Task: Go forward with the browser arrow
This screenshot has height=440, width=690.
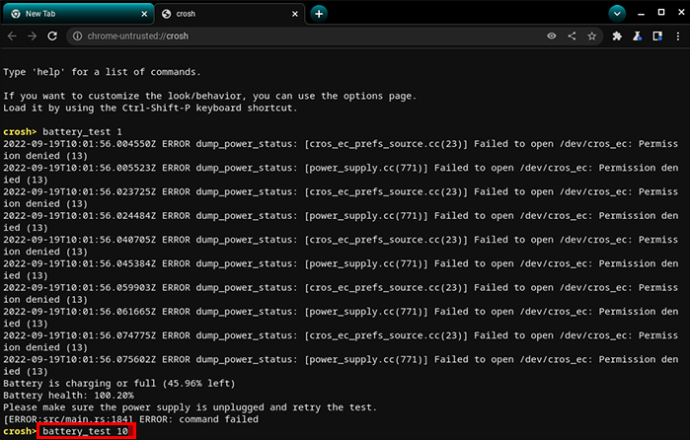Action: pos(32,36)
